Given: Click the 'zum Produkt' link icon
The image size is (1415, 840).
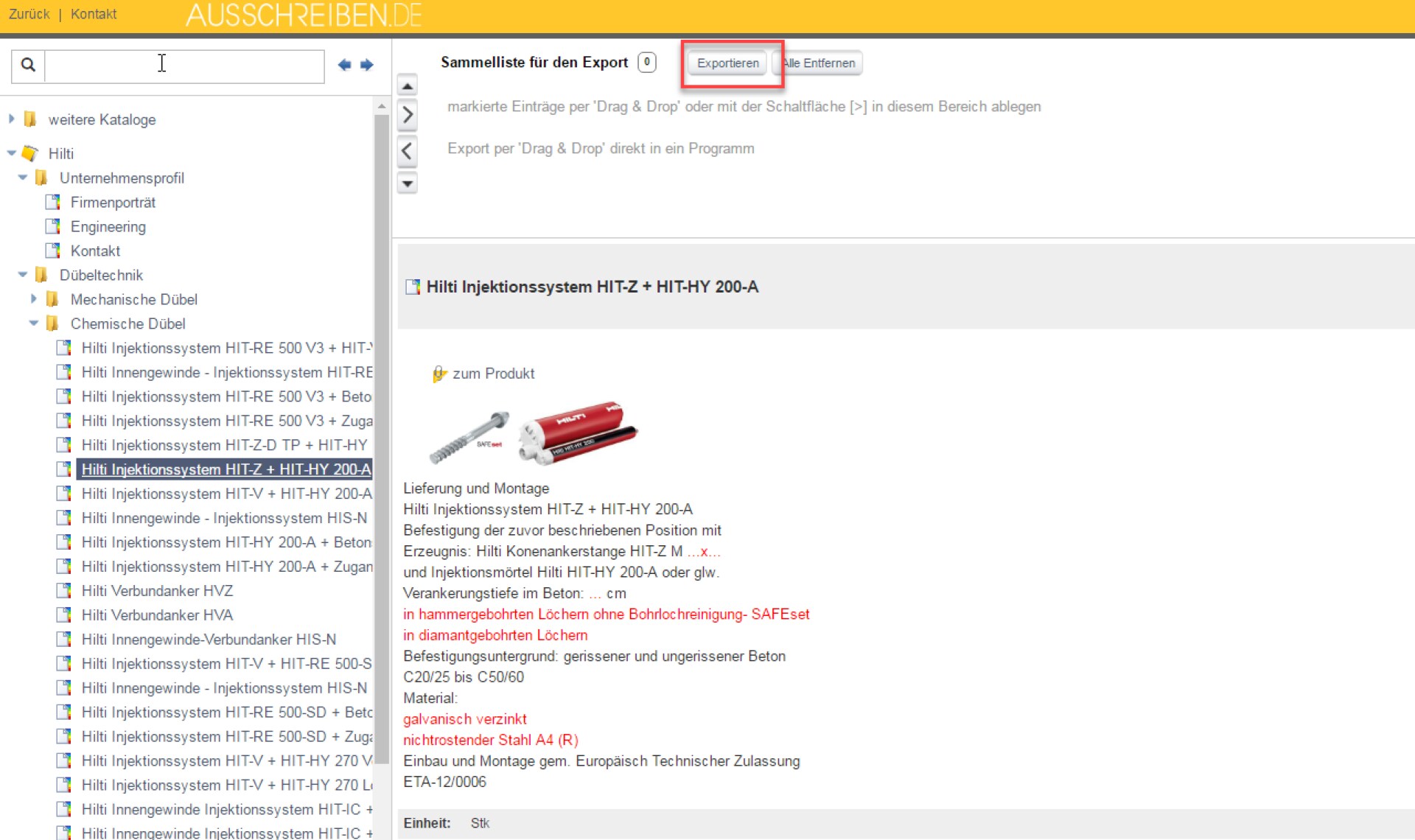Looking at the screenshot, I should tap(439, 374).
